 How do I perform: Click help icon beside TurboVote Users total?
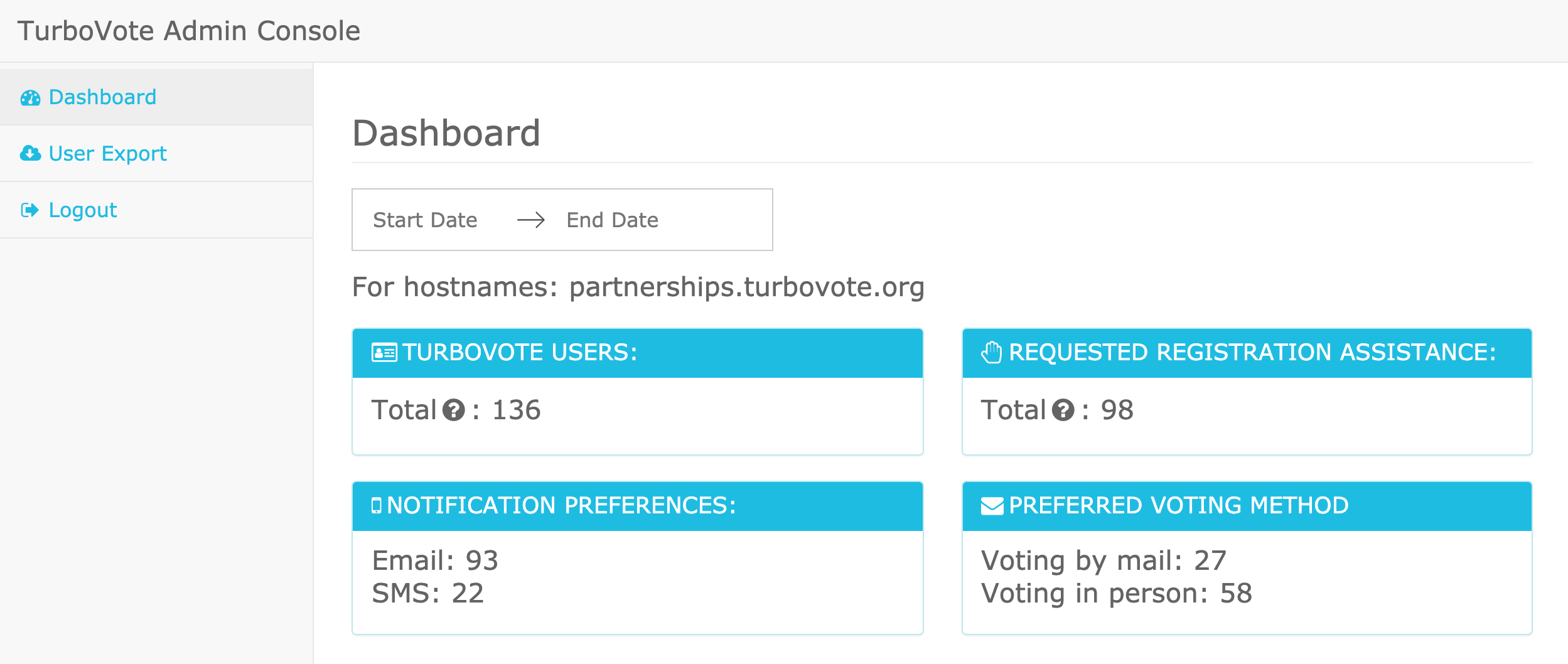(453, 410)
